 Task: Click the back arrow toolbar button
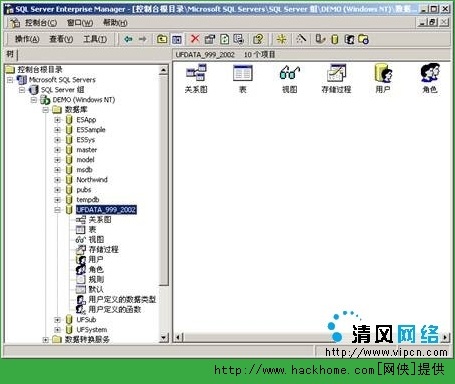coord(128,39)
